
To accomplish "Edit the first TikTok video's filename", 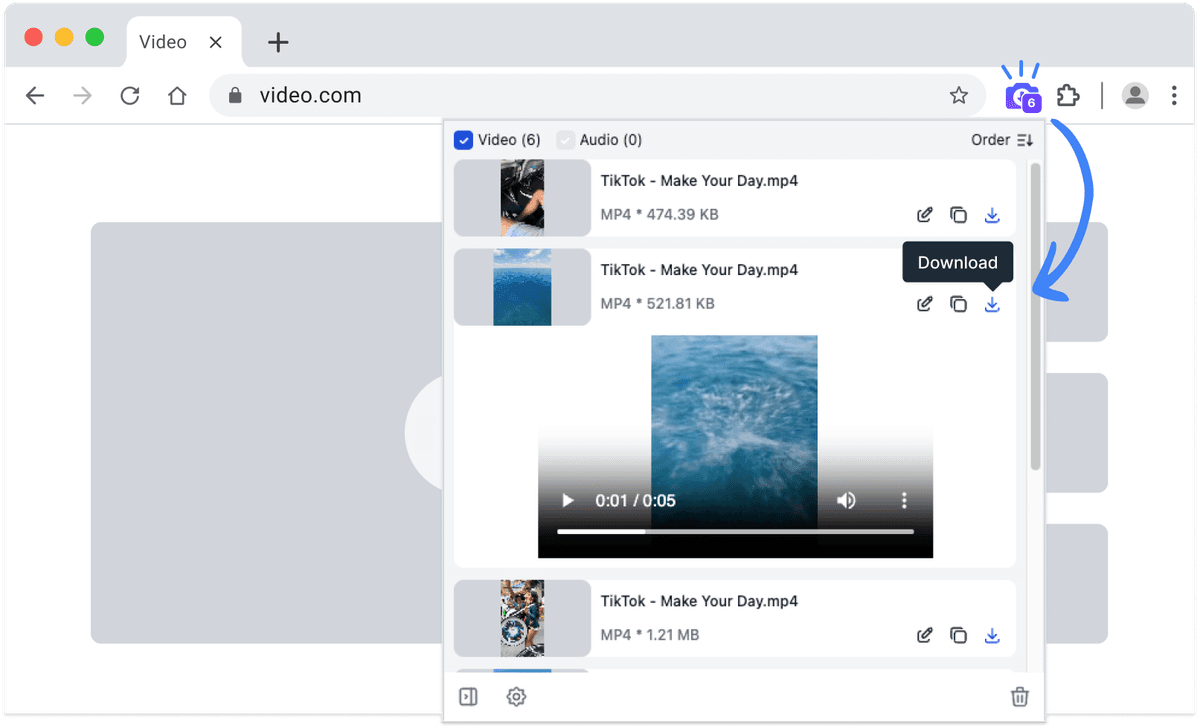I will pyautogui.click(x=924, y=214).
